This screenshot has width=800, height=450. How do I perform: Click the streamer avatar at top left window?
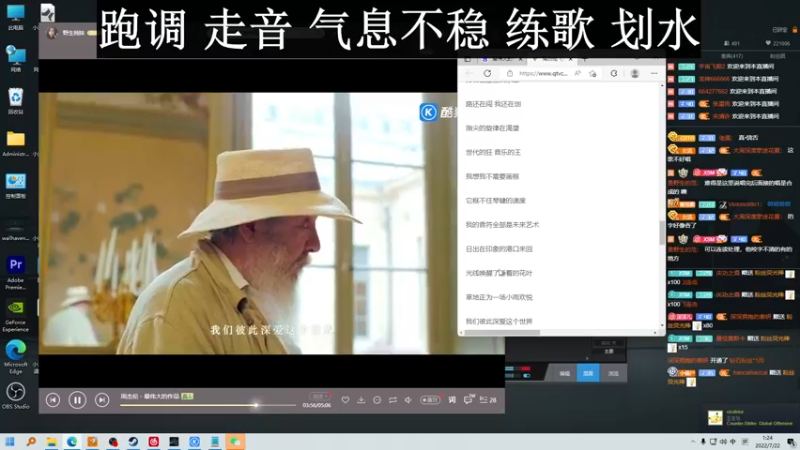point(52,33)
